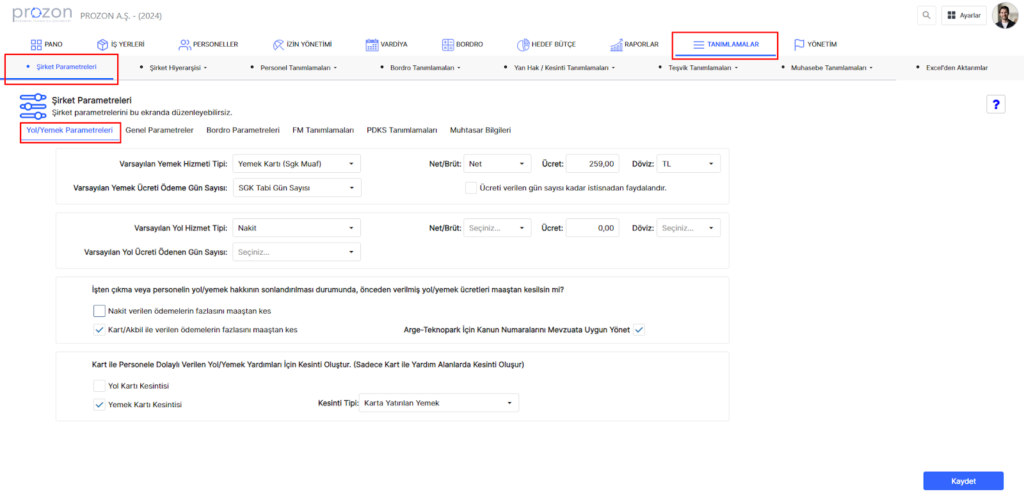Click the search magnifier icon
The image size is (1024, 502).
click(928, 16)
